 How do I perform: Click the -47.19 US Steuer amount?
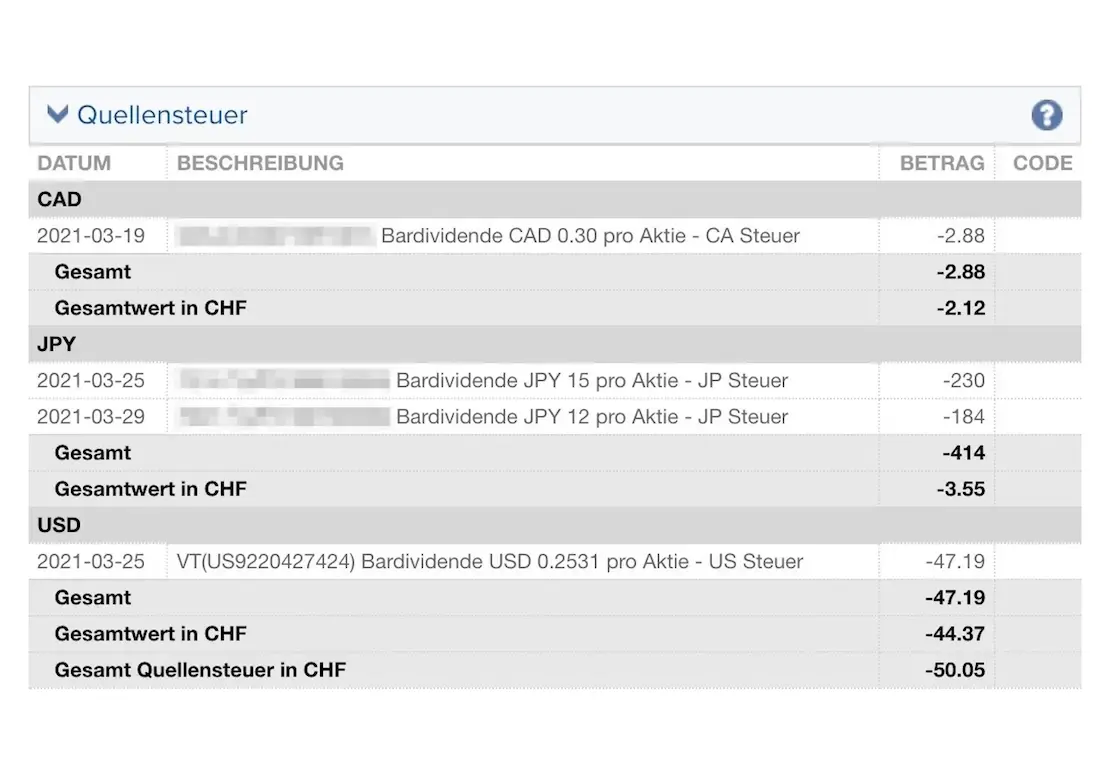[955, 562]
